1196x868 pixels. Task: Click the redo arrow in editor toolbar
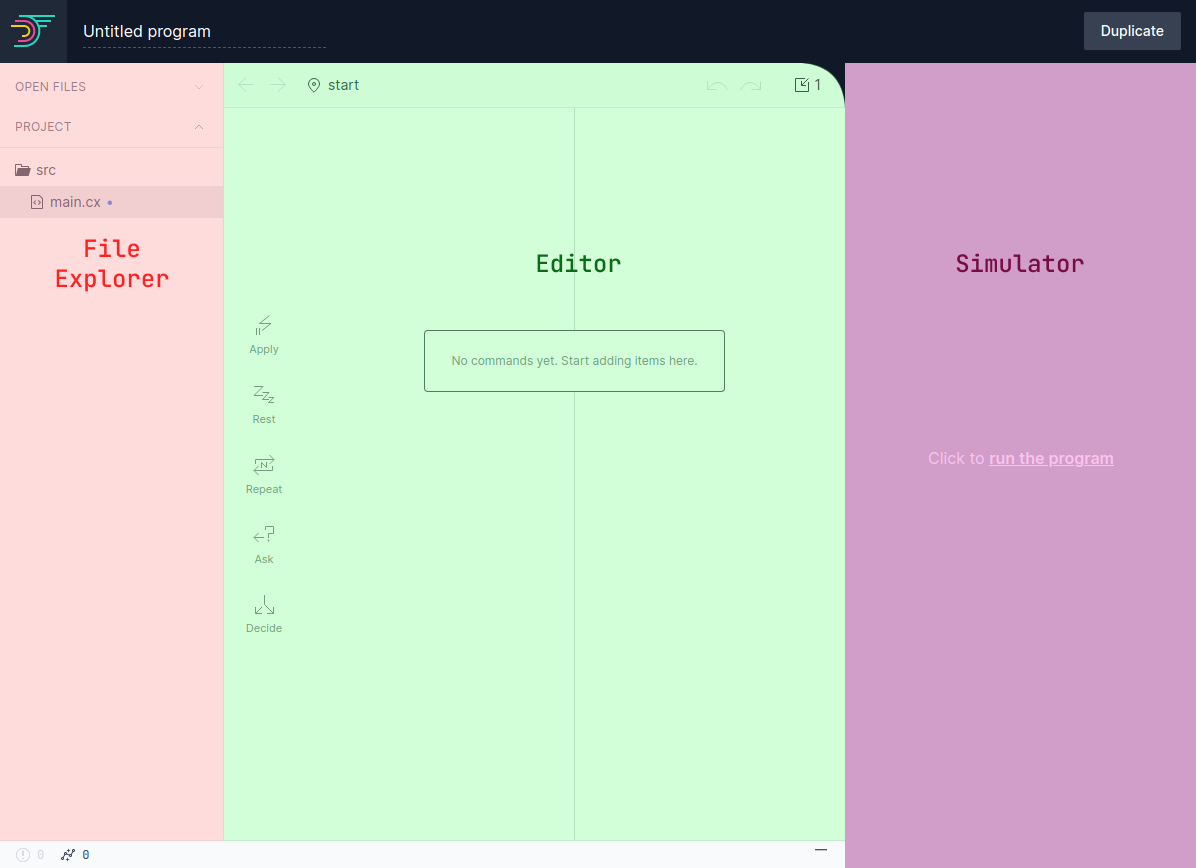pos(751,86)
